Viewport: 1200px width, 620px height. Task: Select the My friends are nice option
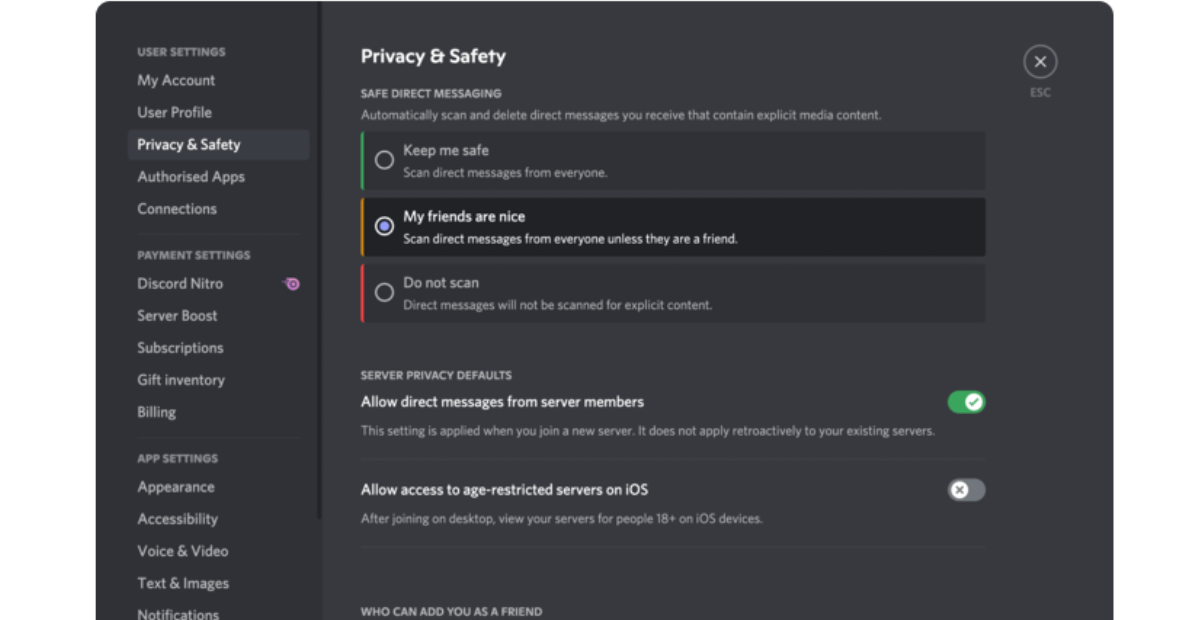pyautogui.click(x=384, y=226)
